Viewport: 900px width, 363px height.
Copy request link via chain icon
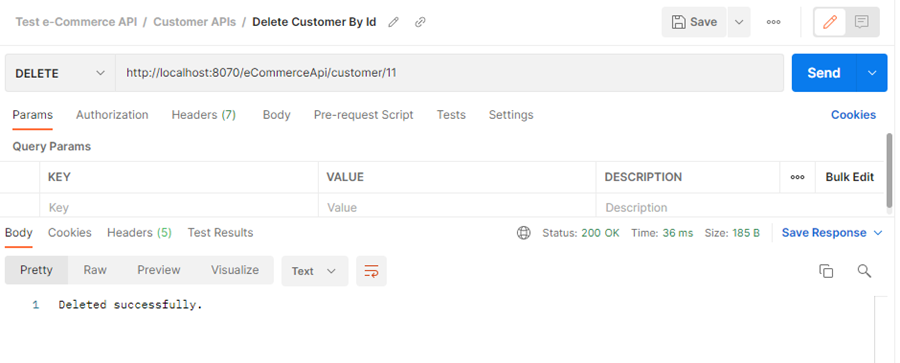420,22
